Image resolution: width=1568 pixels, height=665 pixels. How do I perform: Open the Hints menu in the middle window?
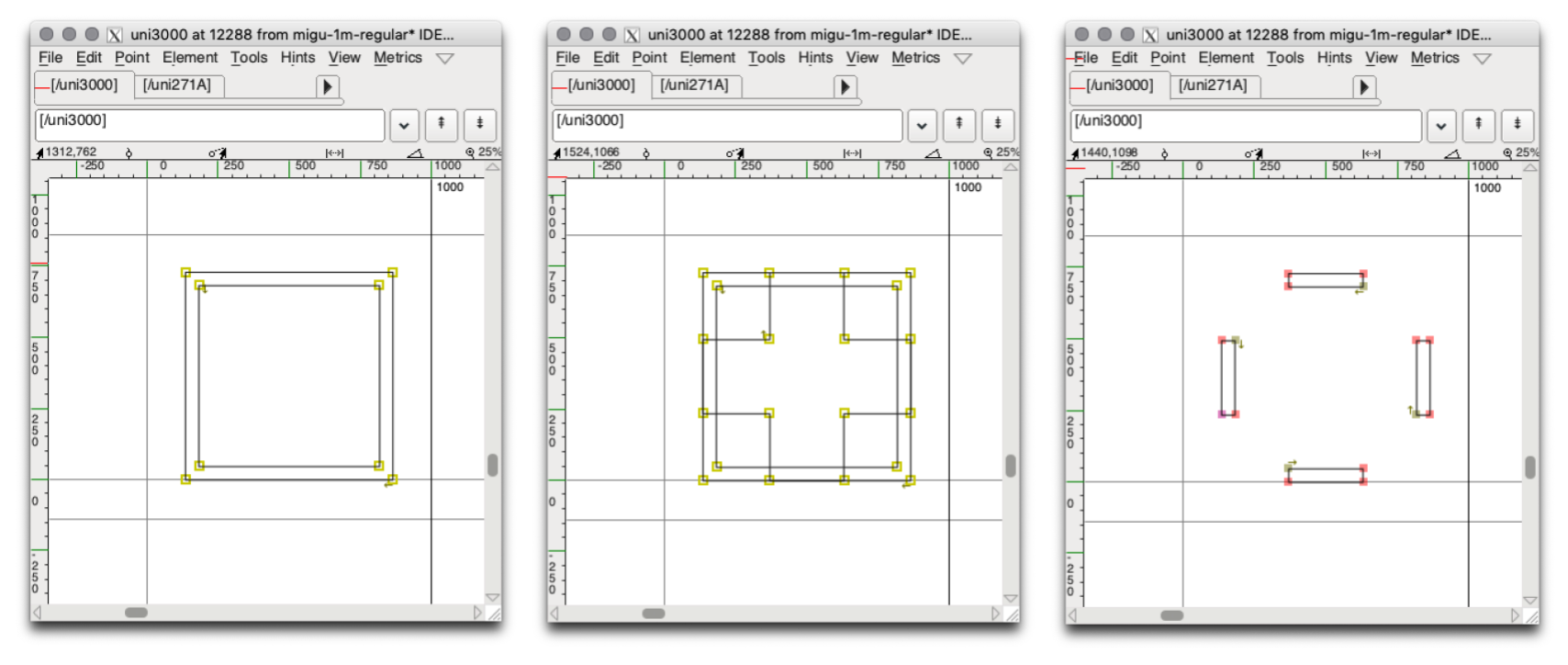click(x=815, y=58)
